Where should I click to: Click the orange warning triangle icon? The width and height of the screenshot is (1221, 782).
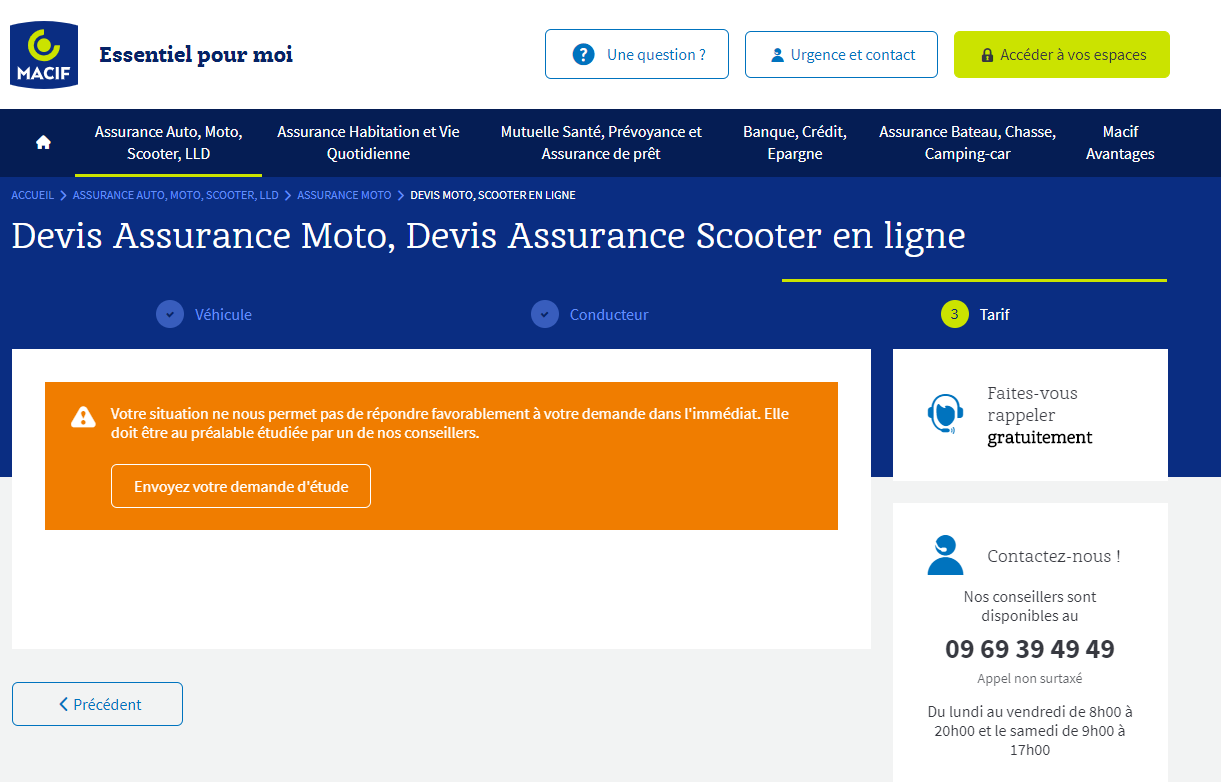coord(83,417)
